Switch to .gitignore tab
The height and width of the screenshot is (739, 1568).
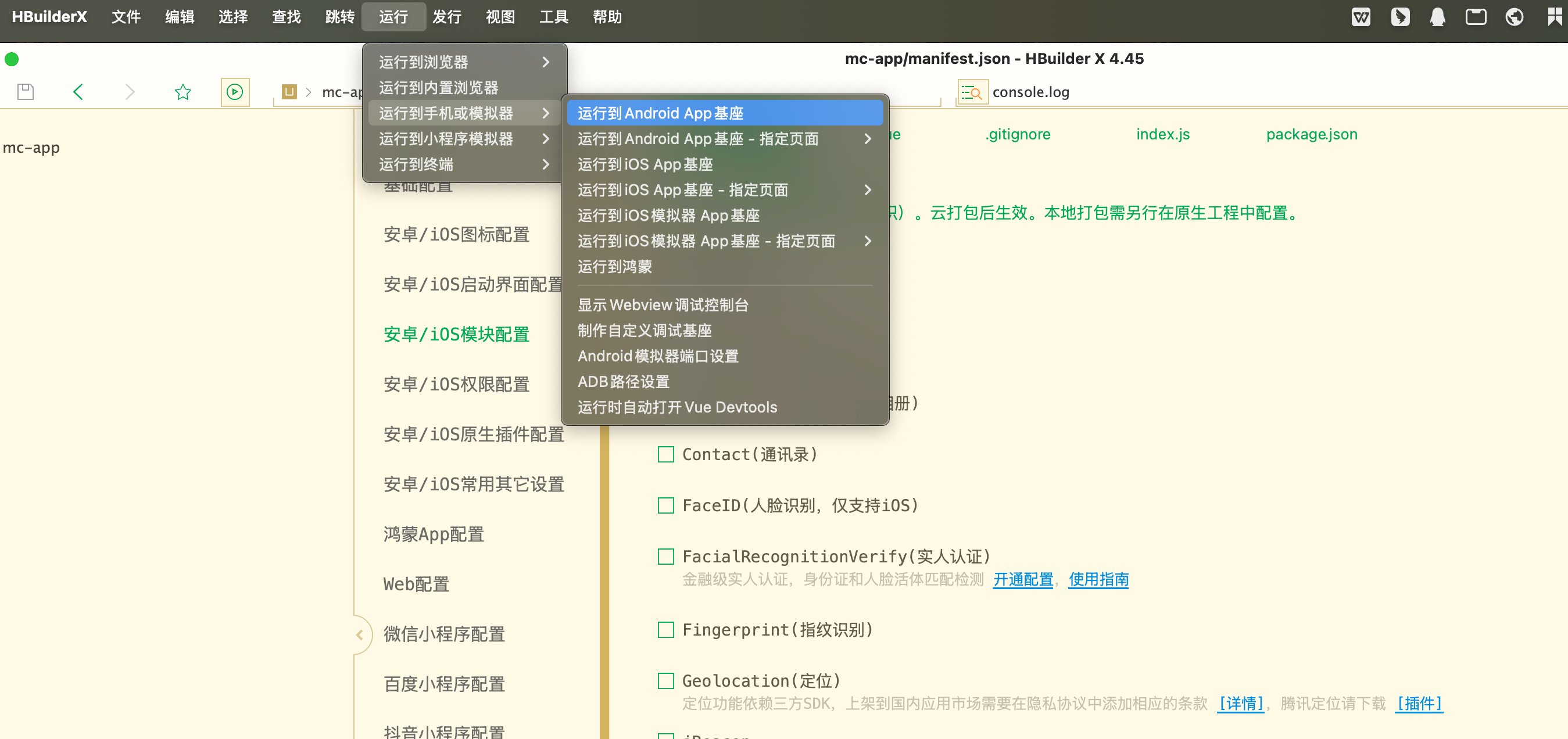[x=1018, y=134]
